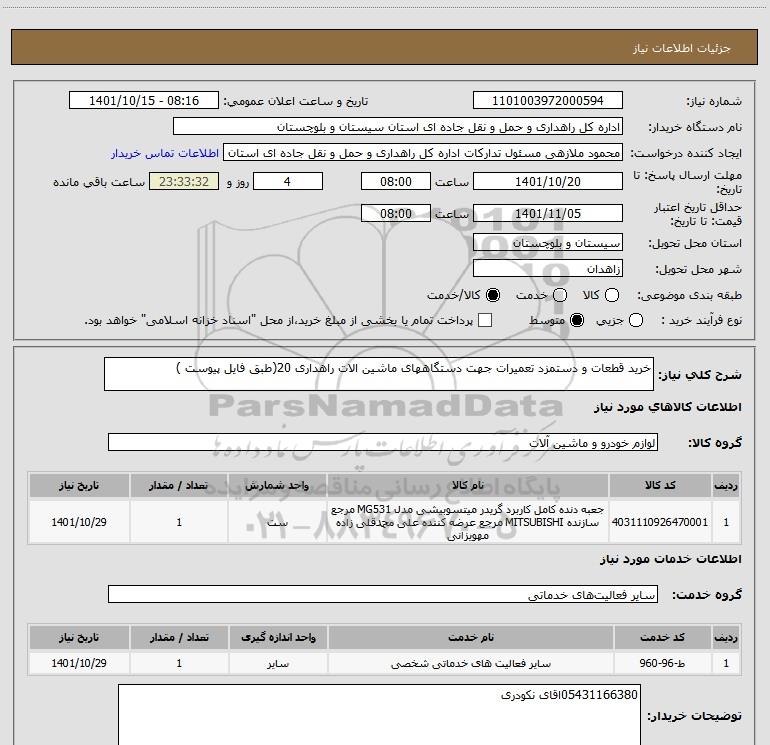
Task: Click the services row need date 1401/10/29
Action: (79, 663)
